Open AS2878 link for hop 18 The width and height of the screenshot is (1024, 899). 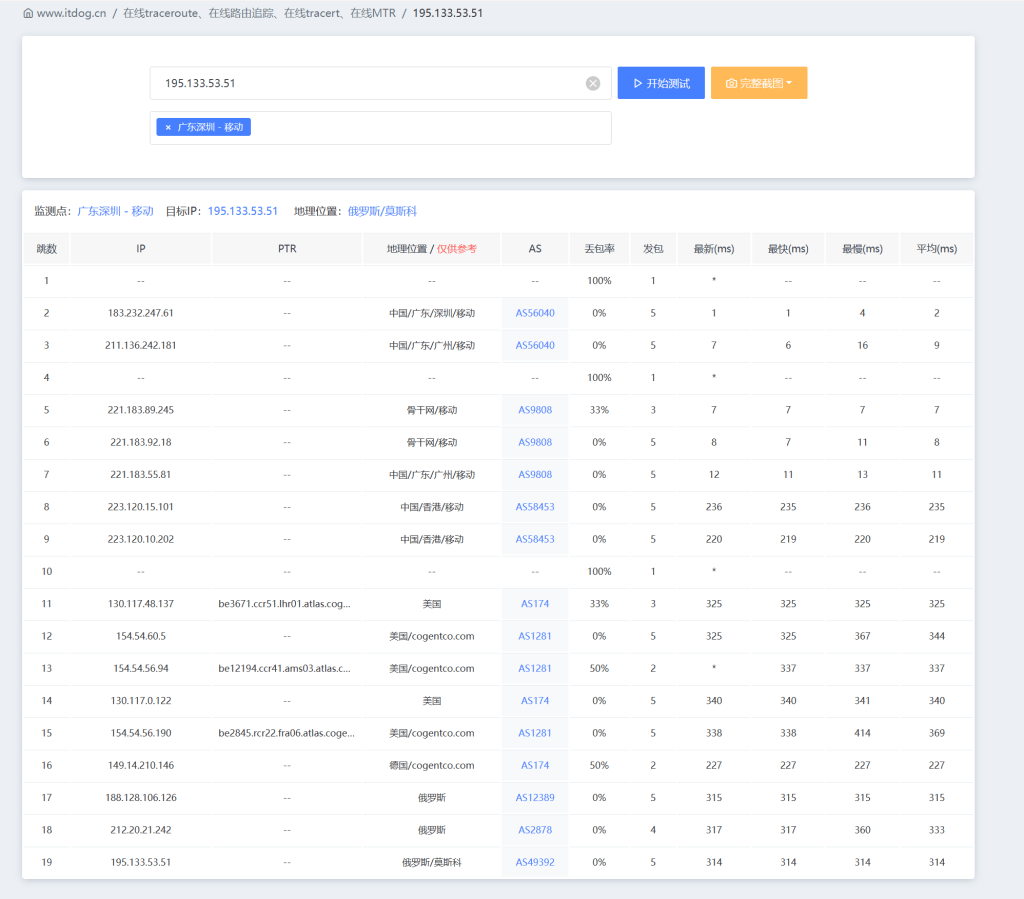tap(535, 830)
